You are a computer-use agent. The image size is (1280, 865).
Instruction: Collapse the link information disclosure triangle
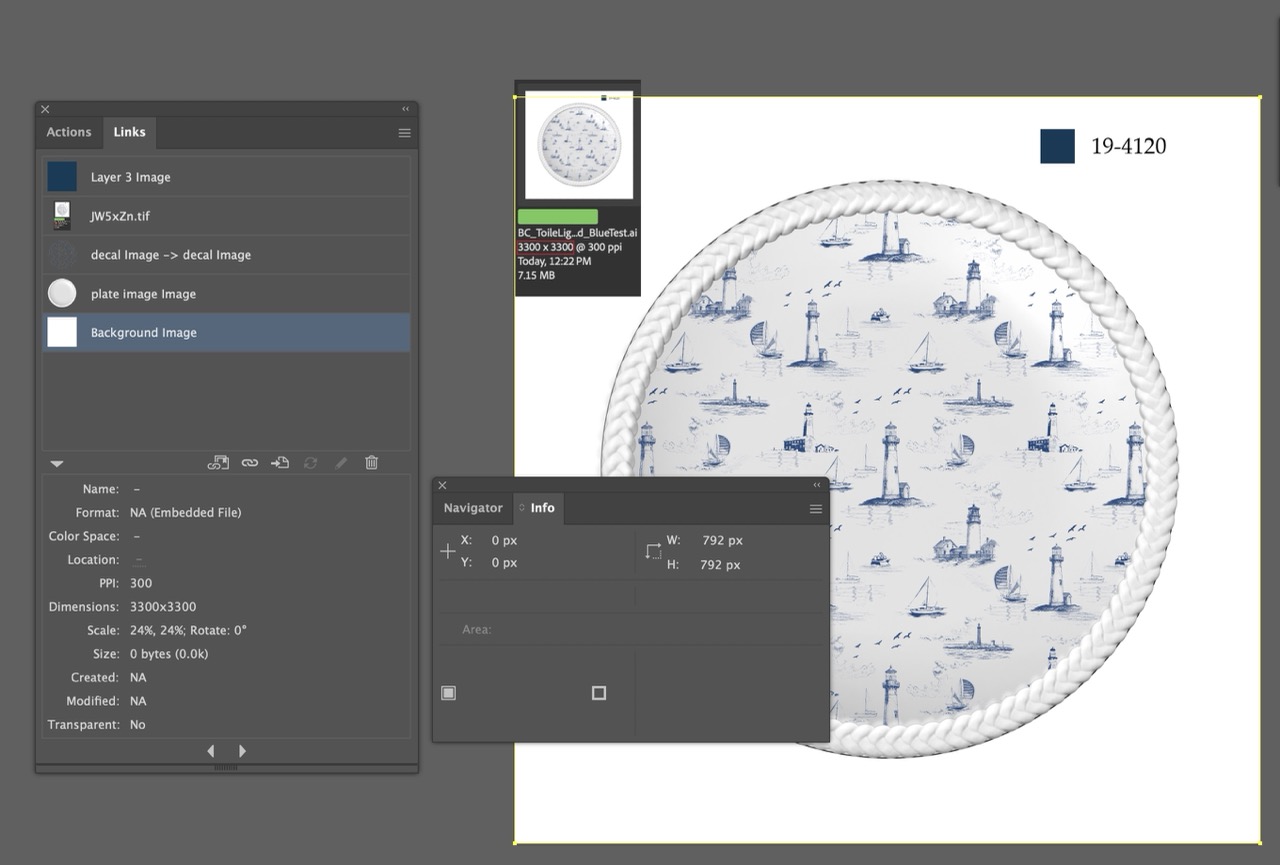pyautogui.click(x=56, y=463)
